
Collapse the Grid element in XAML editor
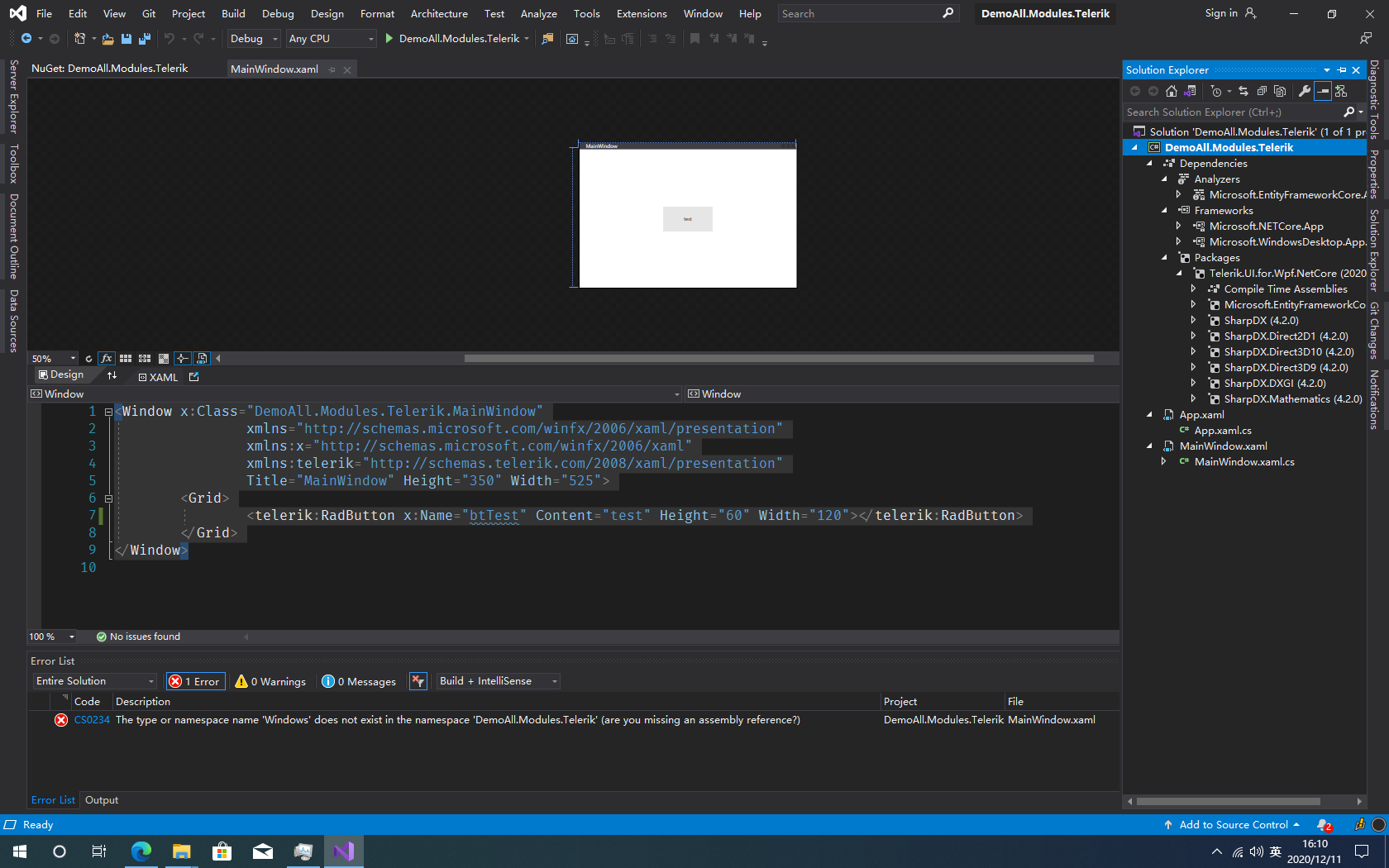click(108, 498)
